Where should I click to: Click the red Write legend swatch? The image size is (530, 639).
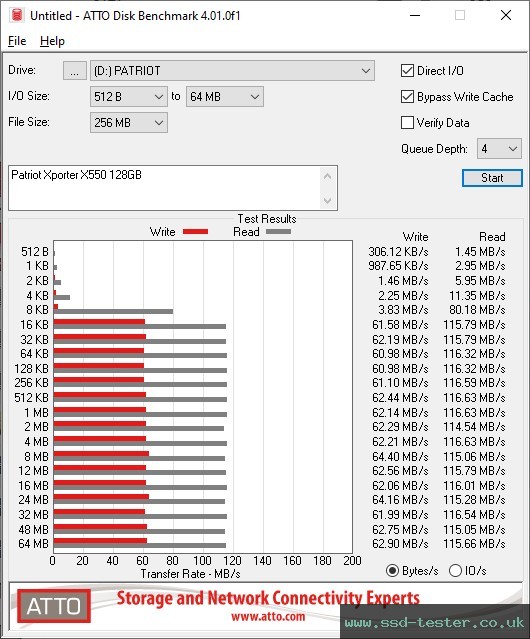pyautogui.click(x=196, y=231)
